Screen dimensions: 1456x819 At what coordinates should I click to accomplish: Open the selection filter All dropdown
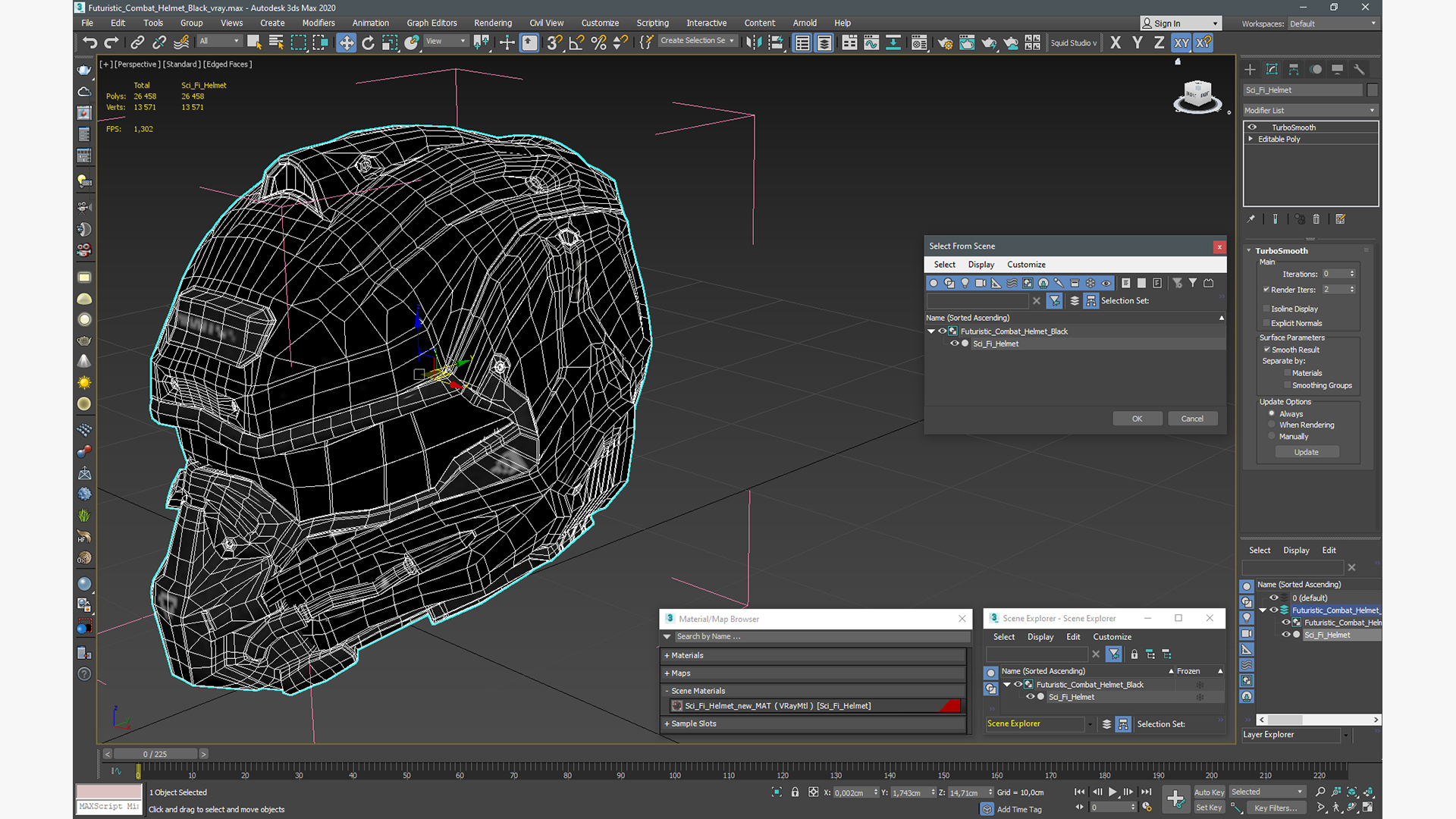tap(219, 41)
